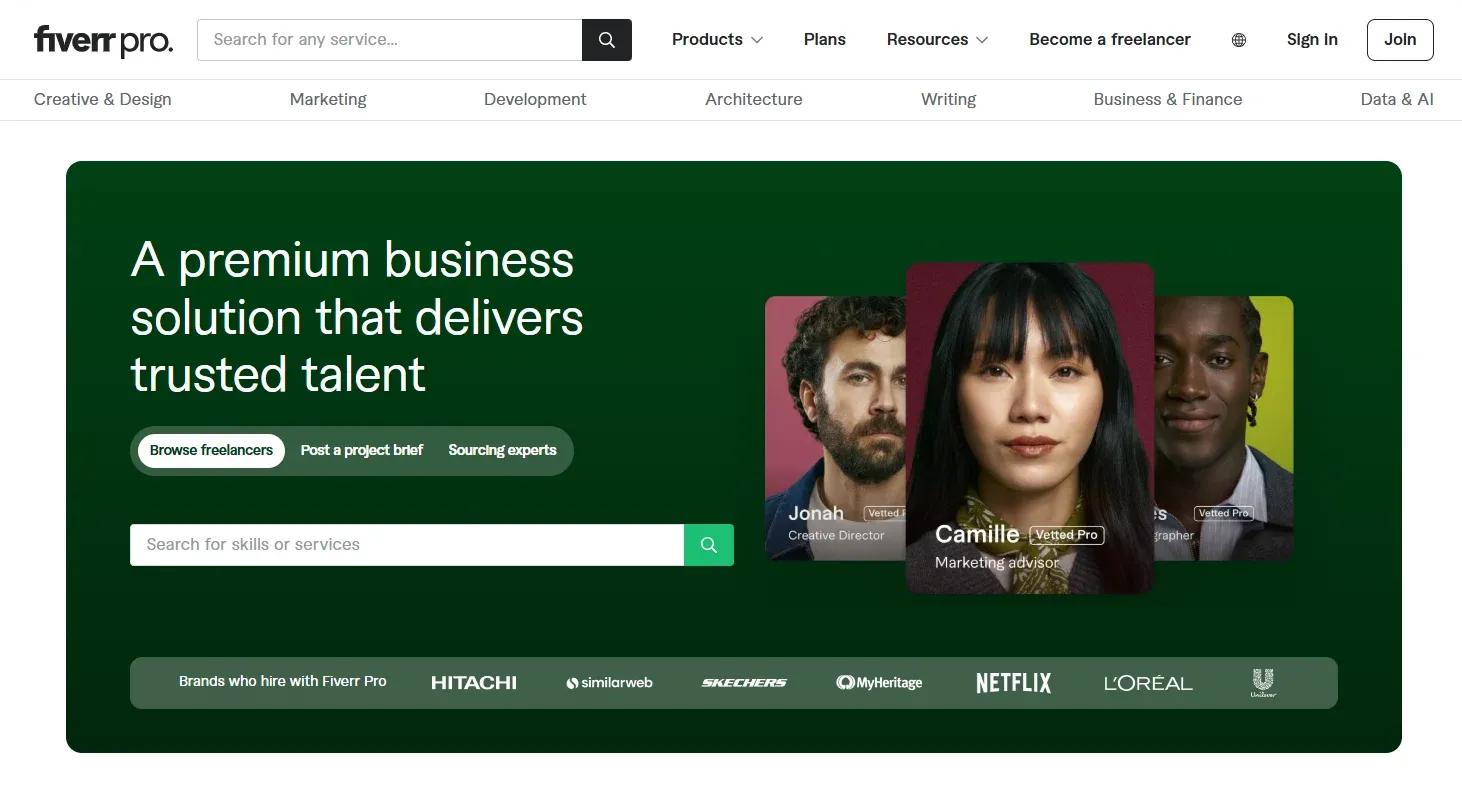Click the MyHeritage logo
Image resolution: width=1462 pixels, height=790 pixels.
click(x=879, y=682)
